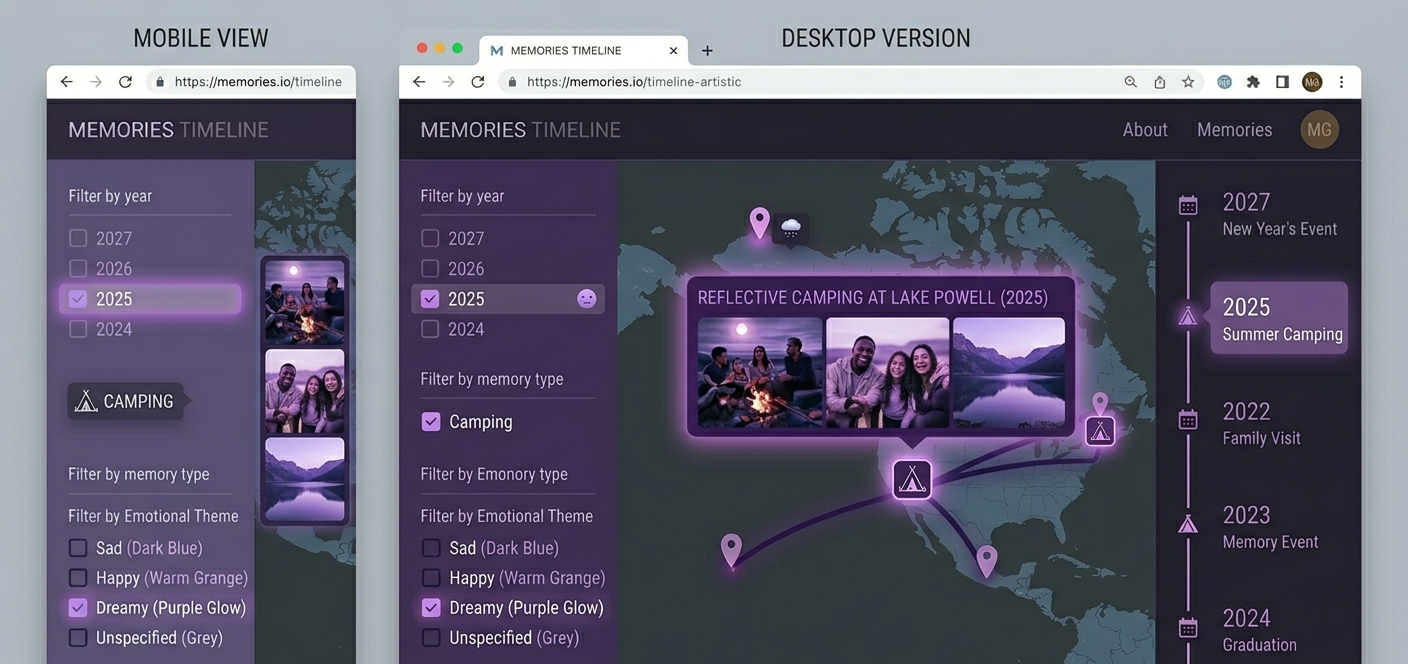Click the snow cloud weather icon on the map

click(791, 229)
